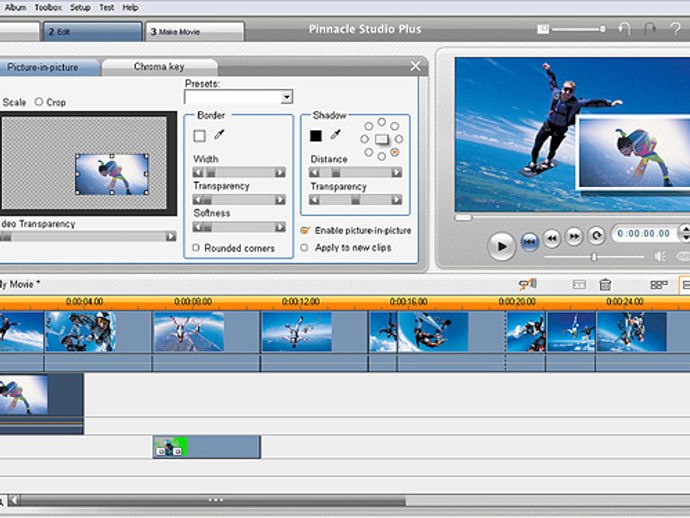Play the movie preview
This screenshot has height=518, width=690.
(501, 246)
